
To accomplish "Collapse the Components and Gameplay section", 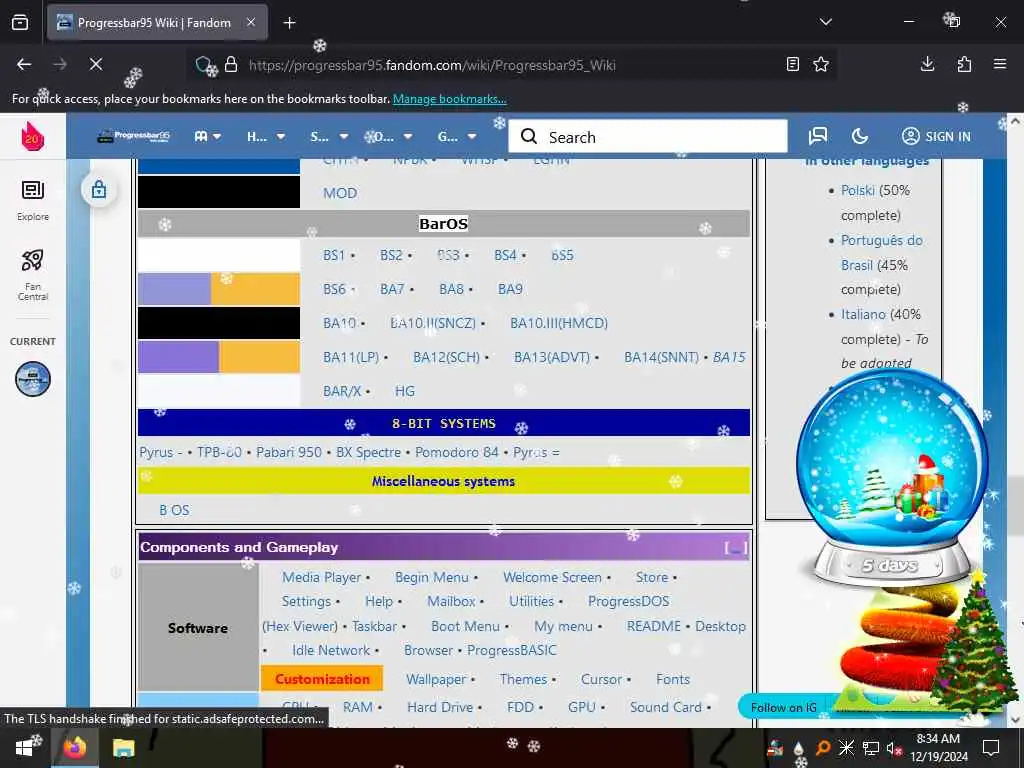I will pyautogui.click(x=735, y=547).
